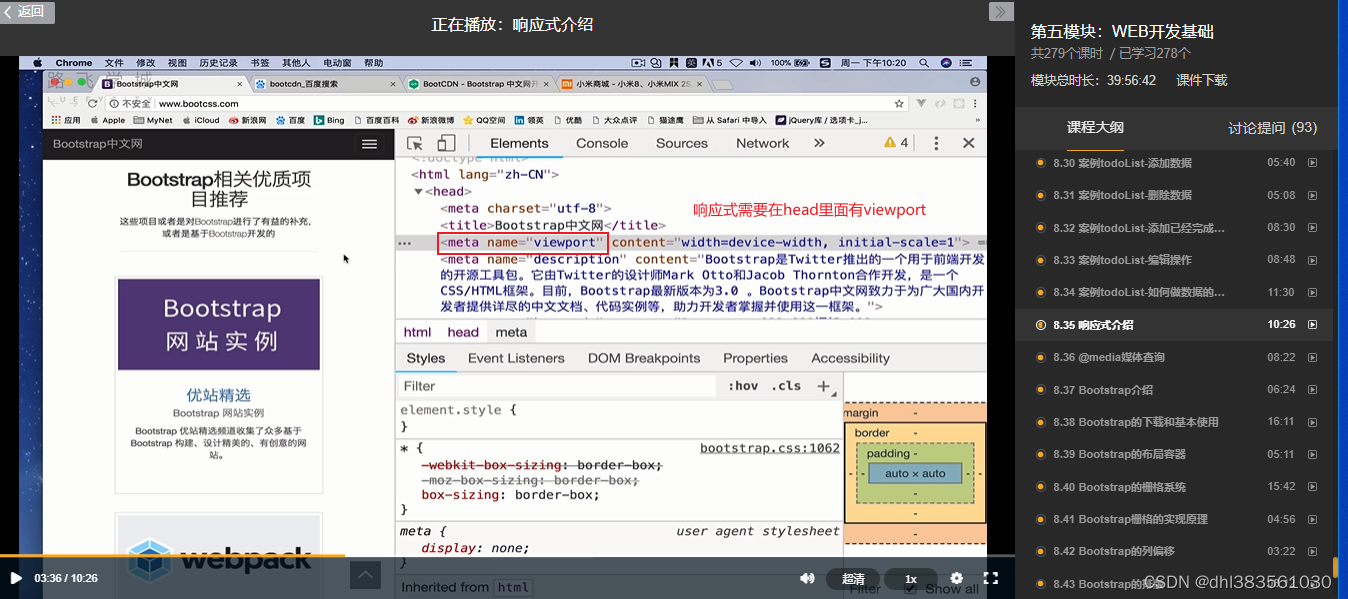Open the 历史记录 menu in menu bar

click(x=218, y=63)
